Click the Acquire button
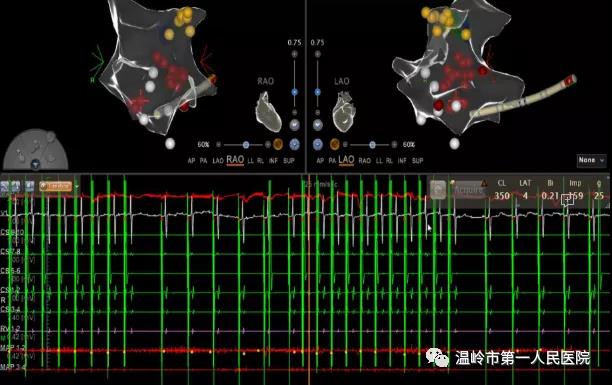This screenshot has width=612, height=385. [x=468, y=190]
